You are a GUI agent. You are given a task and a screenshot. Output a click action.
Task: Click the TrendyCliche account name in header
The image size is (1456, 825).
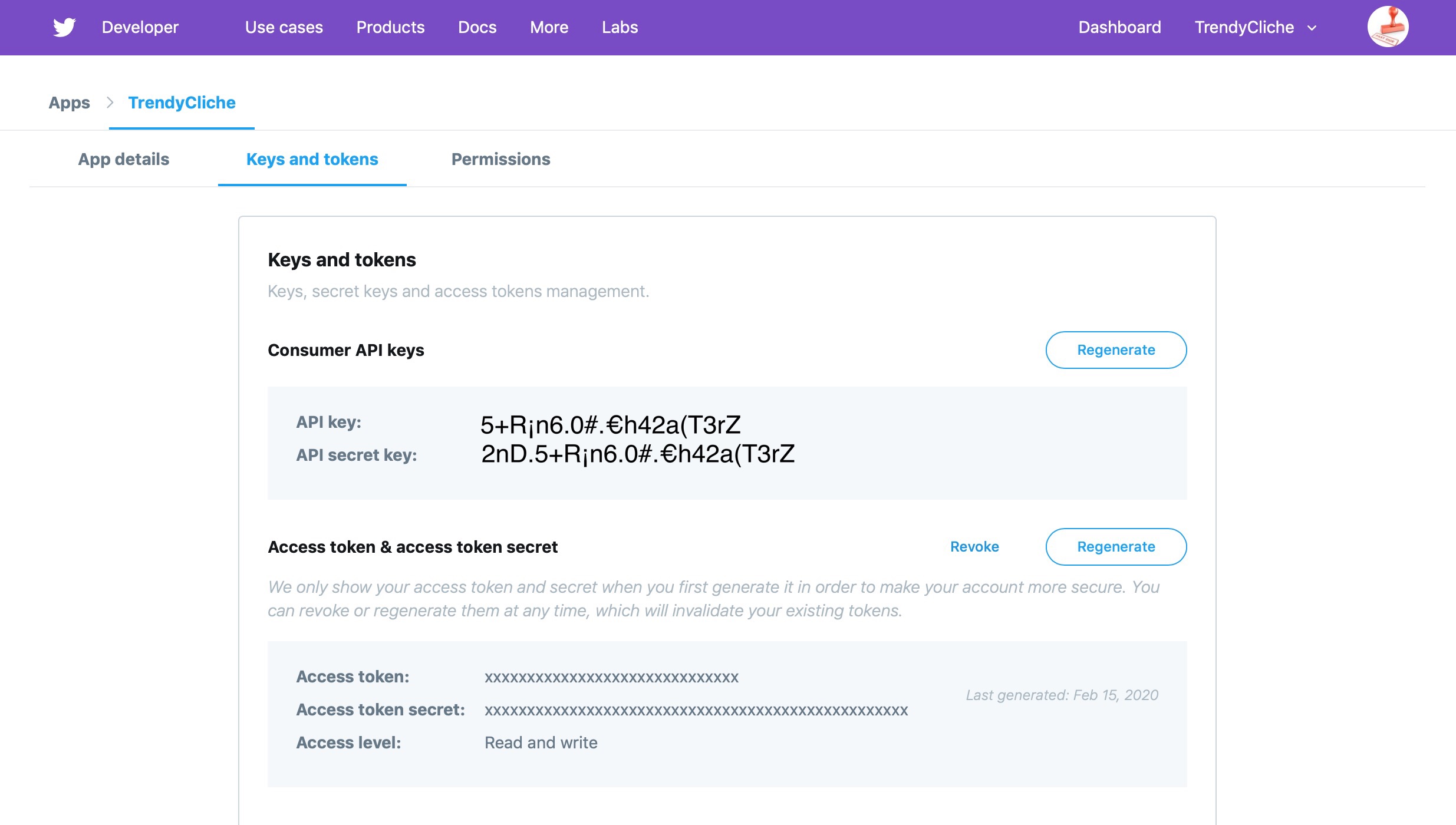click(x=1244, y=27)
